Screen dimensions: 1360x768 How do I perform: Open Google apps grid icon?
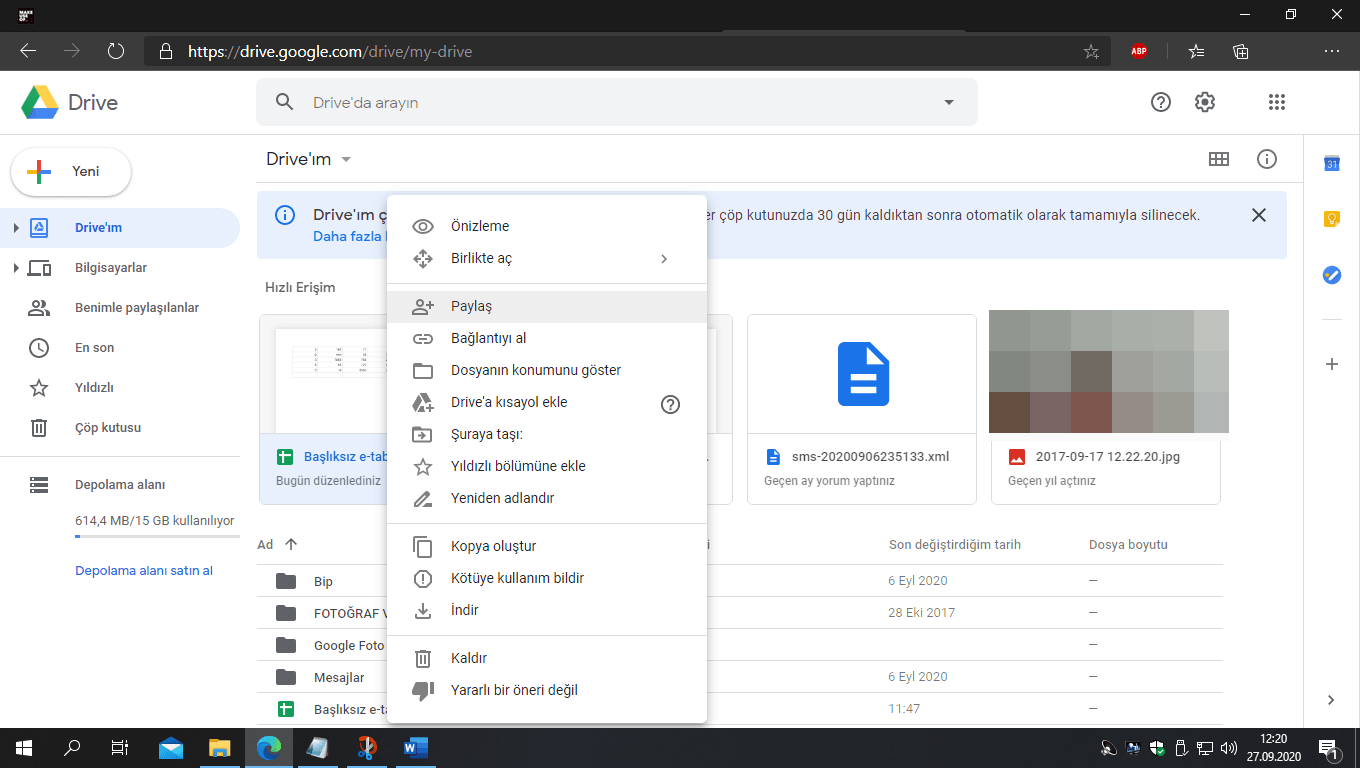[x=1276, y=102]
